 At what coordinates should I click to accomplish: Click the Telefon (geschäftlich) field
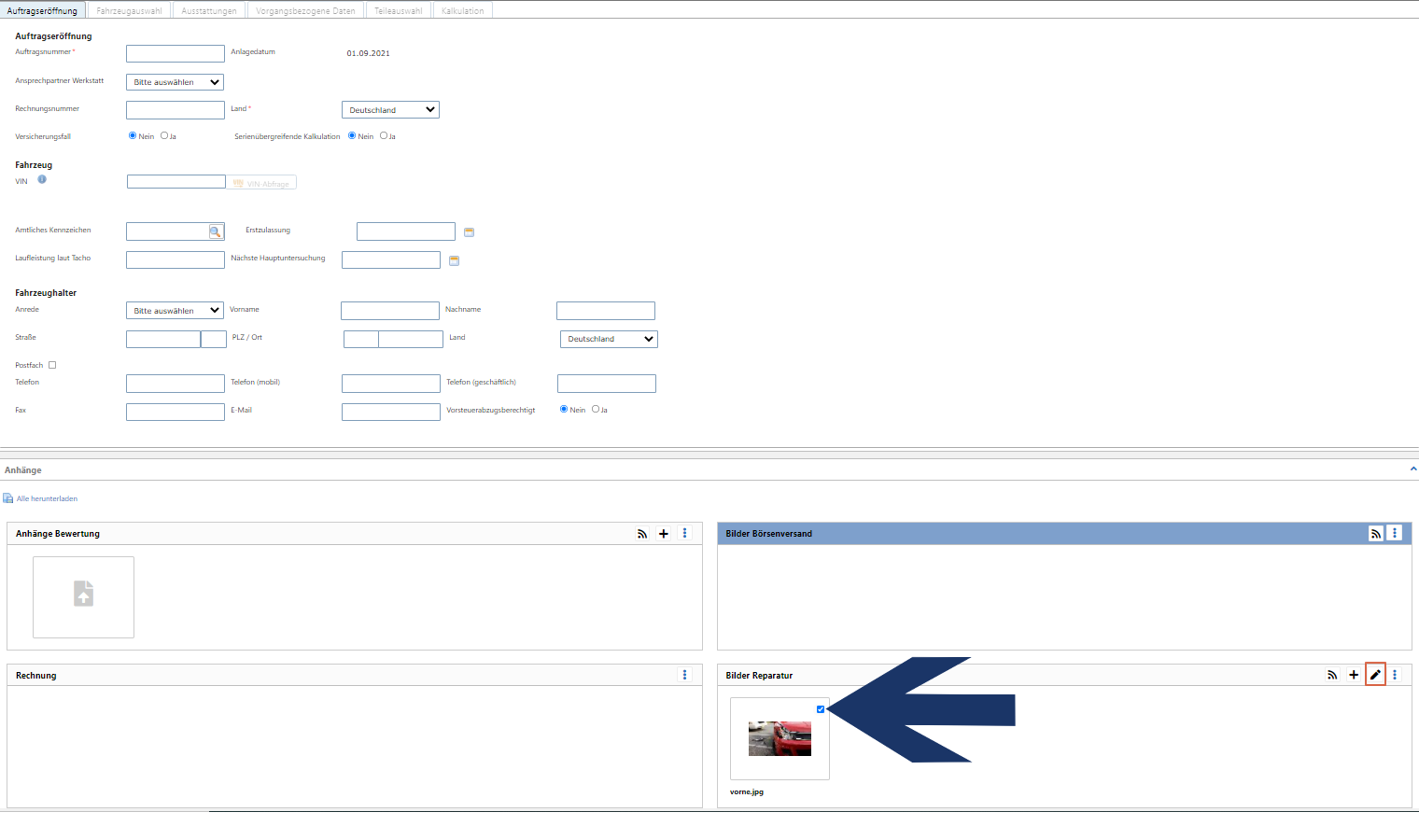pos(607,384)
